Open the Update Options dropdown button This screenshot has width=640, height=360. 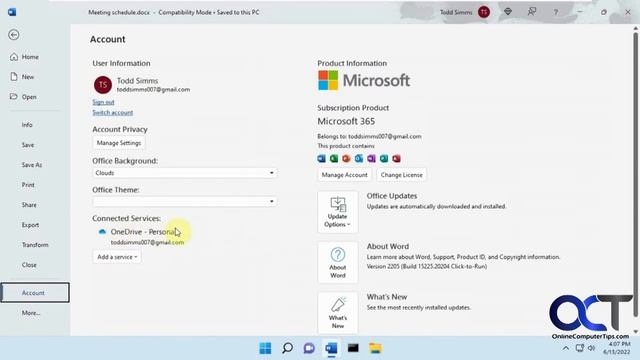point(338,212)
